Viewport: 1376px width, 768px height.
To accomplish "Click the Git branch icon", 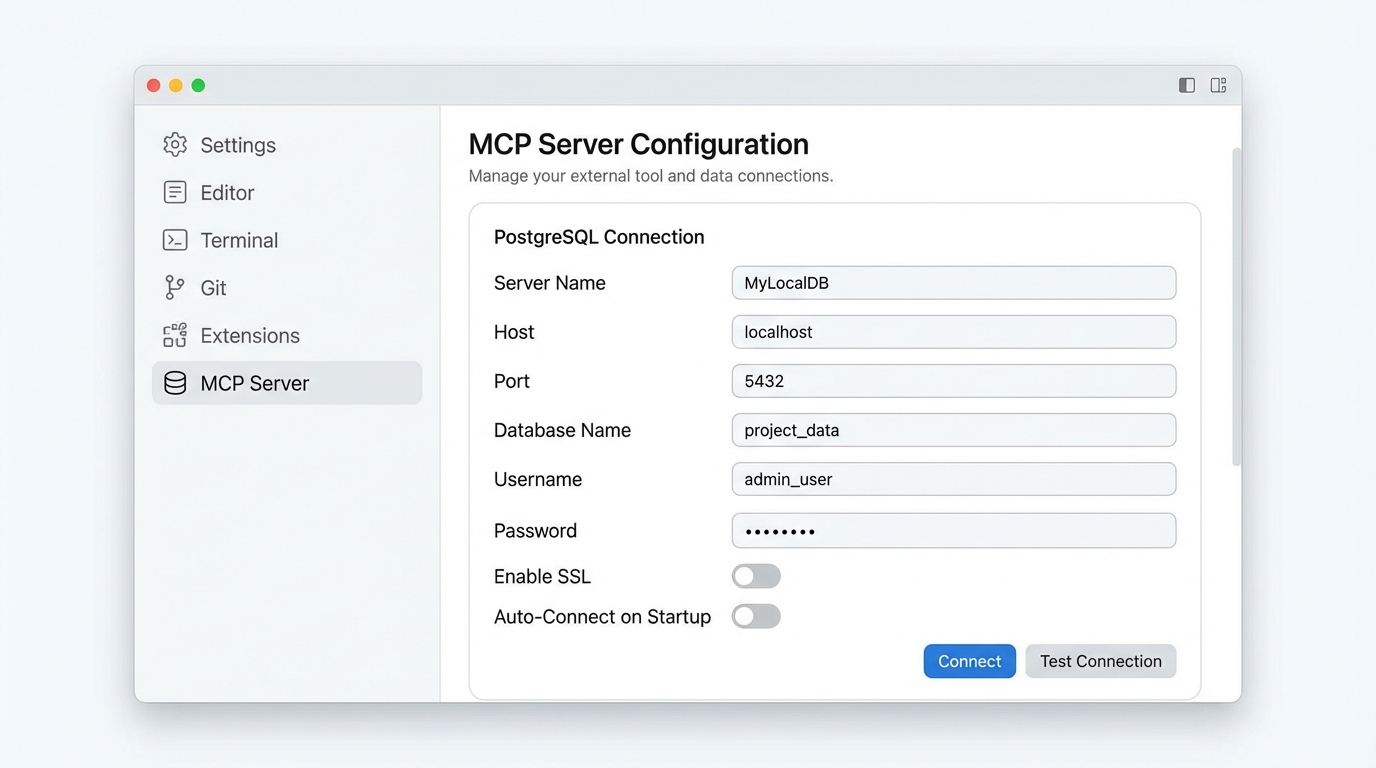I will 174,287.
